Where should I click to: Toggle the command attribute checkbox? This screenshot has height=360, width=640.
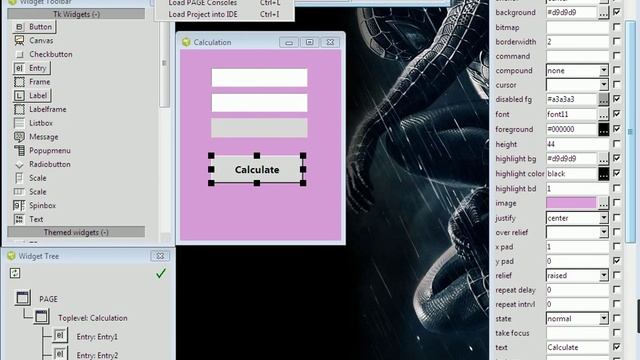pyautogui.click(x=616, y=56)
